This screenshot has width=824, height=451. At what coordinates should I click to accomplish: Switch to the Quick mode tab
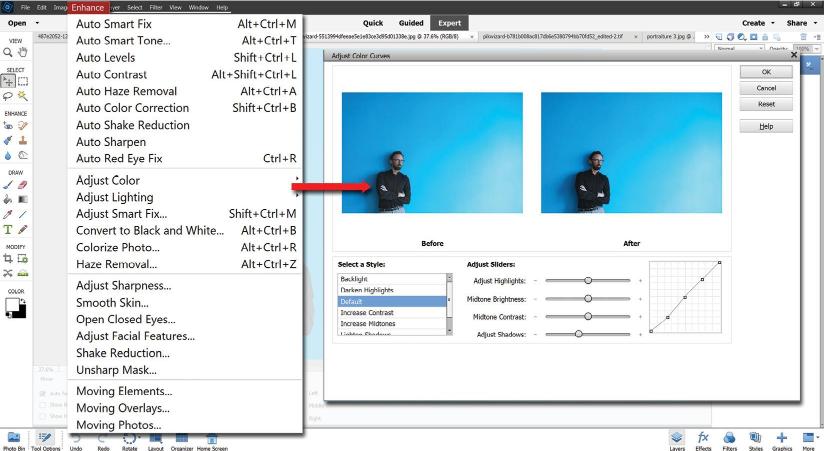coord(373,23)
